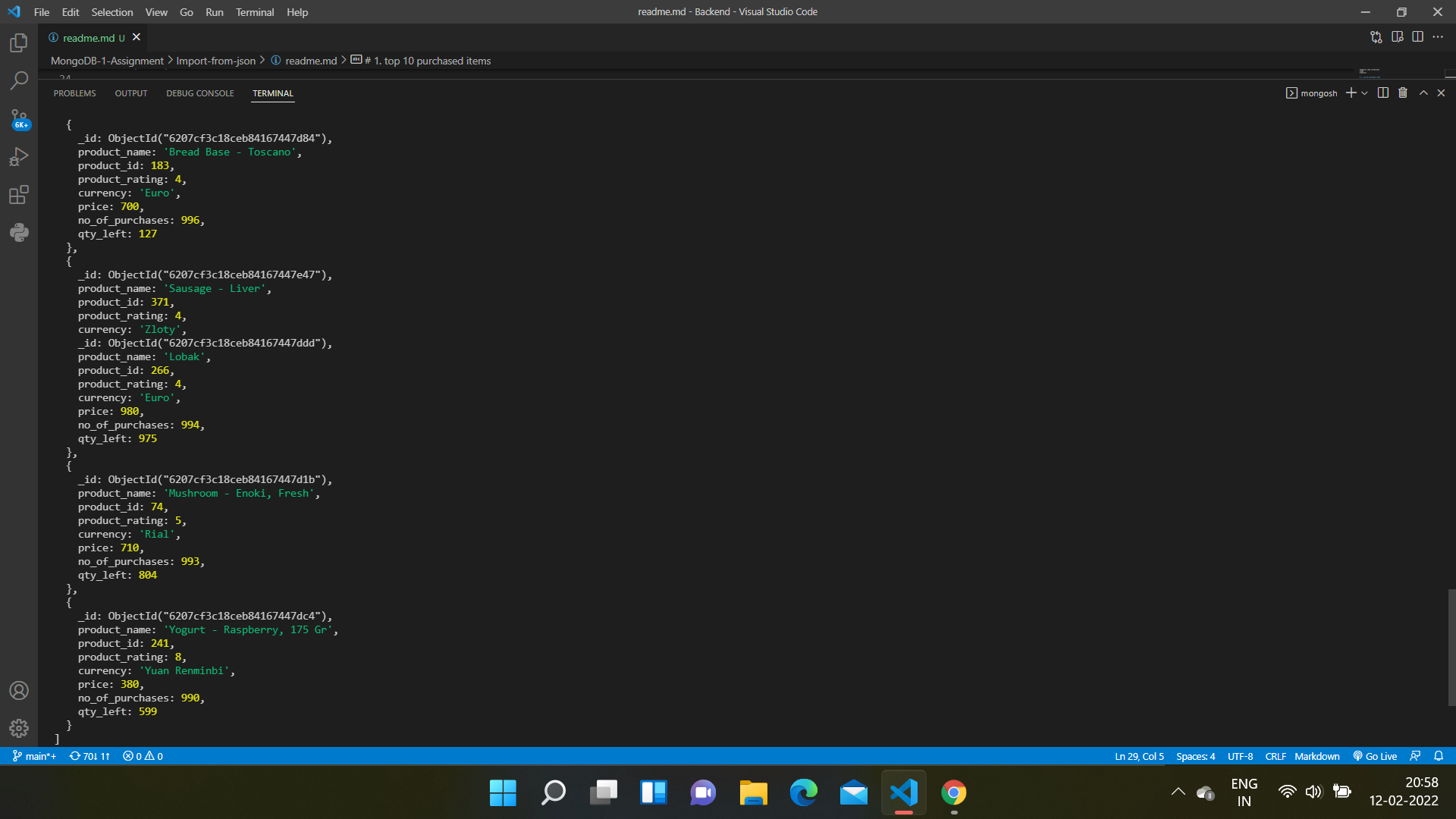Screen dimensions: 1456x819
Task: Open the Extensions sidebar icon
Action: (18, 195)
